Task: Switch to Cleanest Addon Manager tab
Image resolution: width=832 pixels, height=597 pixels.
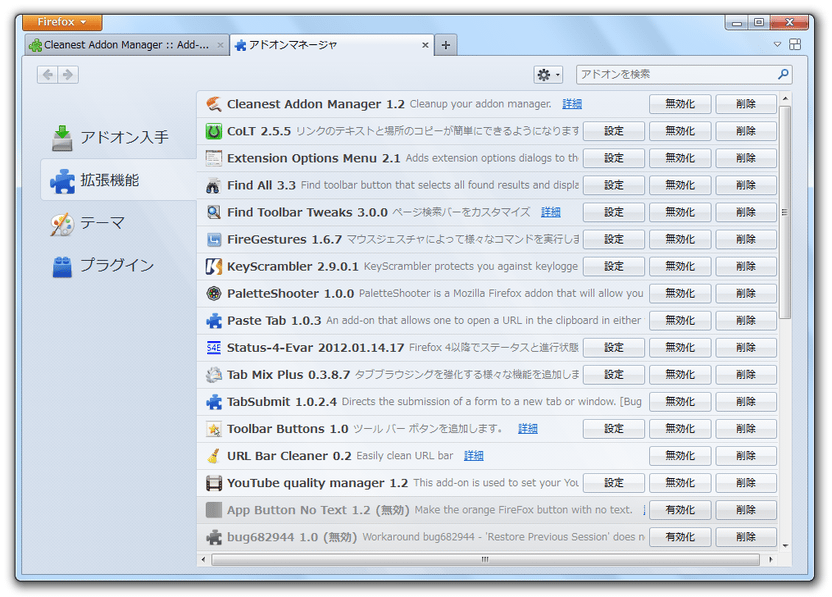Action: pyautogui.click(x=127, y=45)
